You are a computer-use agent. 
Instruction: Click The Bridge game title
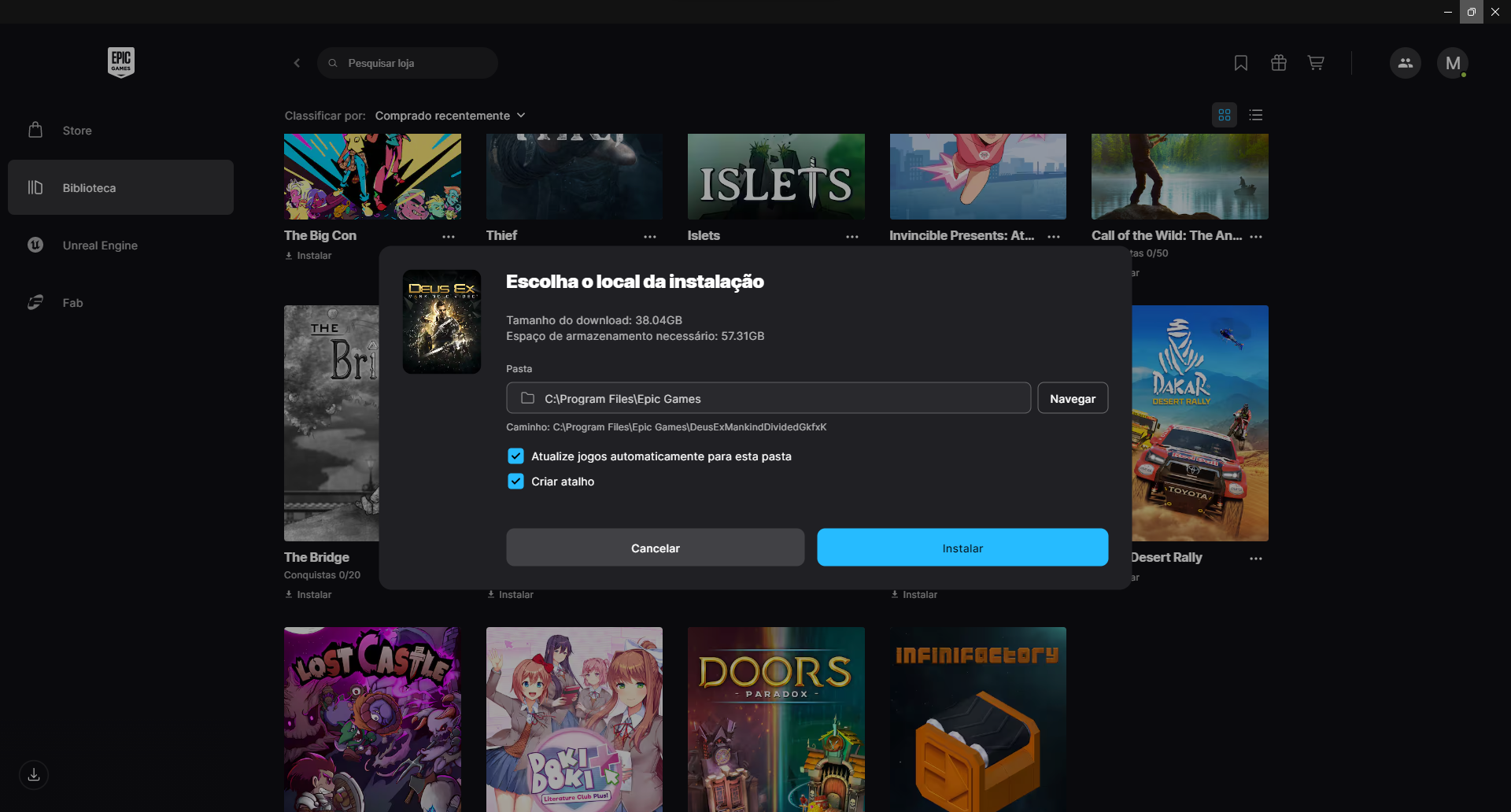point(316,557)
